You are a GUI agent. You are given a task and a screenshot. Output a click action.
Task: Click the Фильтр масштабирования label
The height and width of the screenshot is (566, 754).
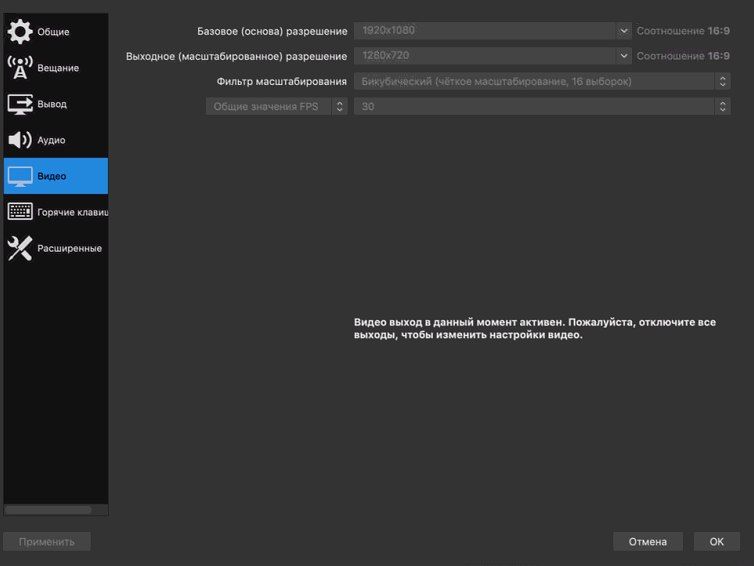pos(281,81)
